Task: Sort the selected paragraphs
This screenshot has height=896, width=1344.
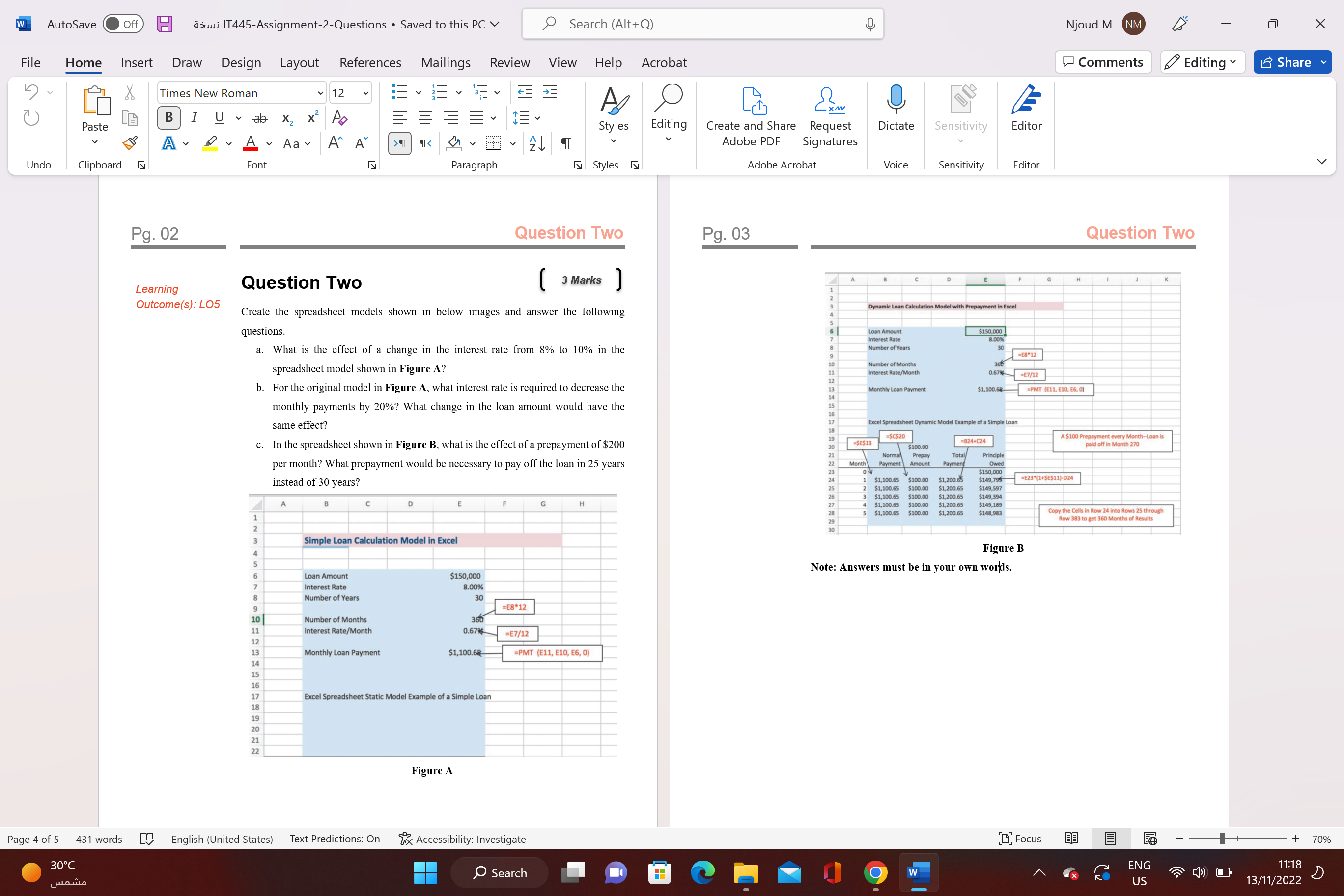Action: (535, 143)
